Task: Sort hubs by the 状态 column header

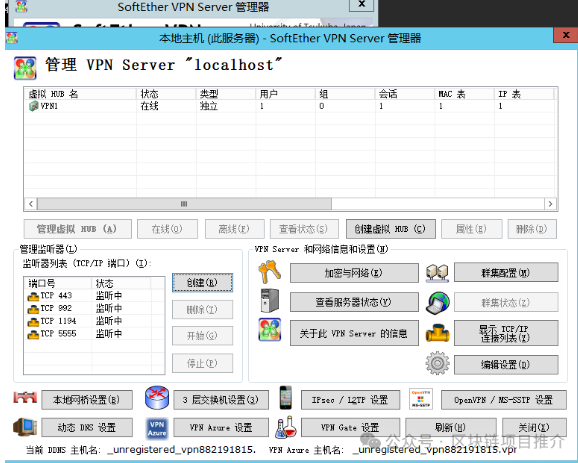Action: pyautogui.click(x=166, y=94)
